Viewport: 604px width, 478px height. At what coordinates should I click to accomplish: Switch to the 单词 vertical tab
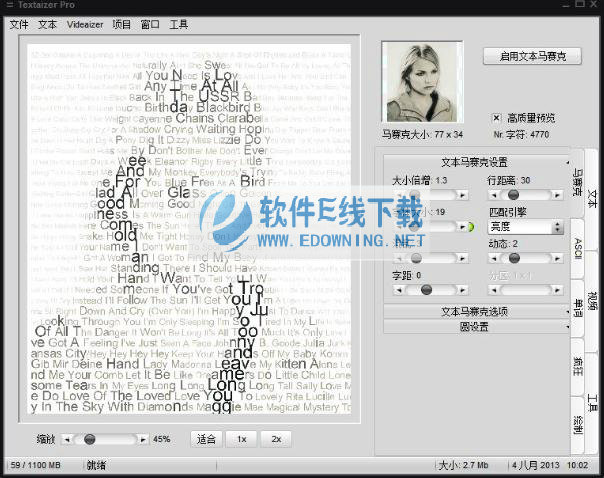577,308
